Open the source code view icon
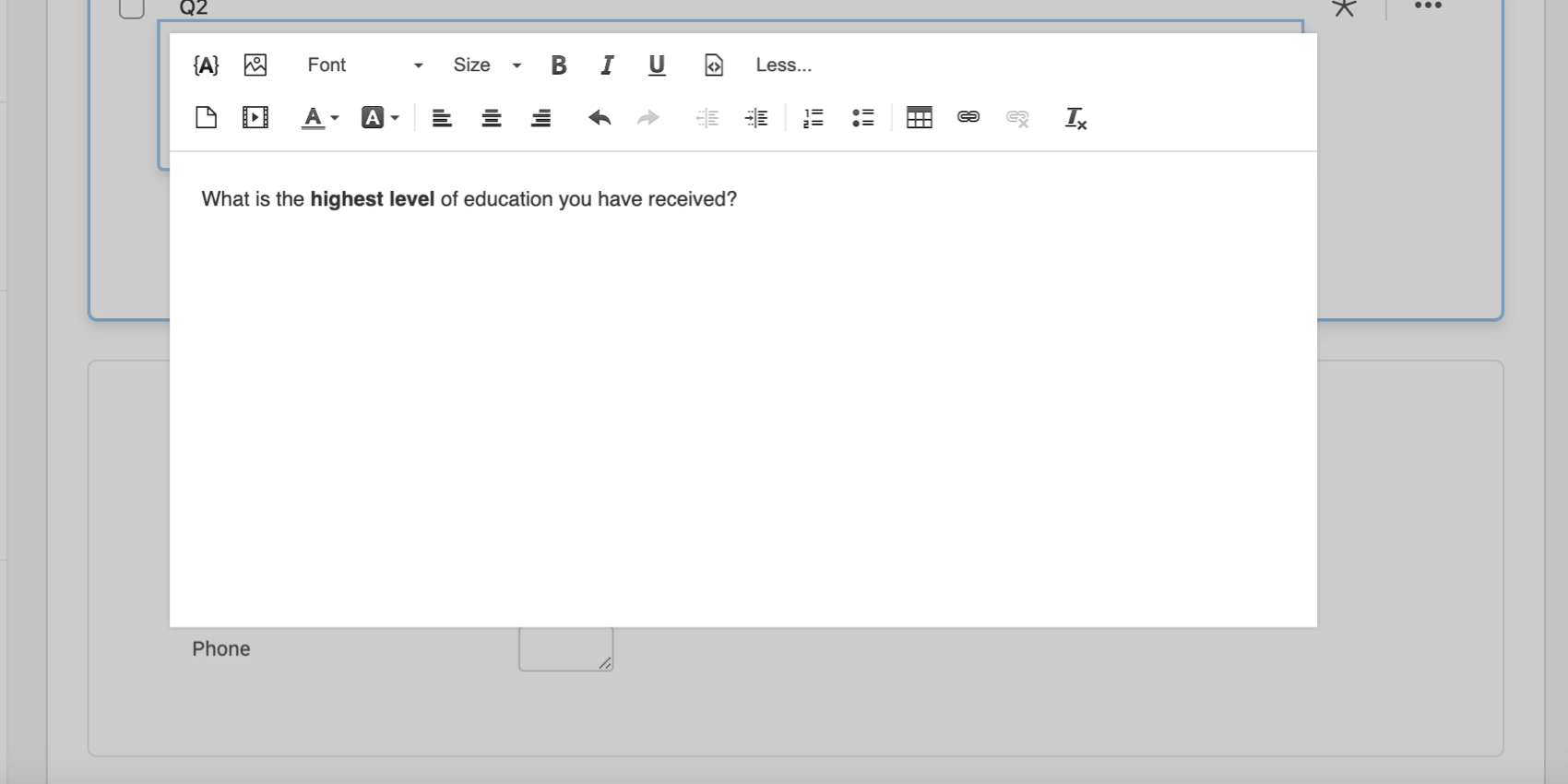The height and width of the screenshot is (784, 1568). [714, 65]
